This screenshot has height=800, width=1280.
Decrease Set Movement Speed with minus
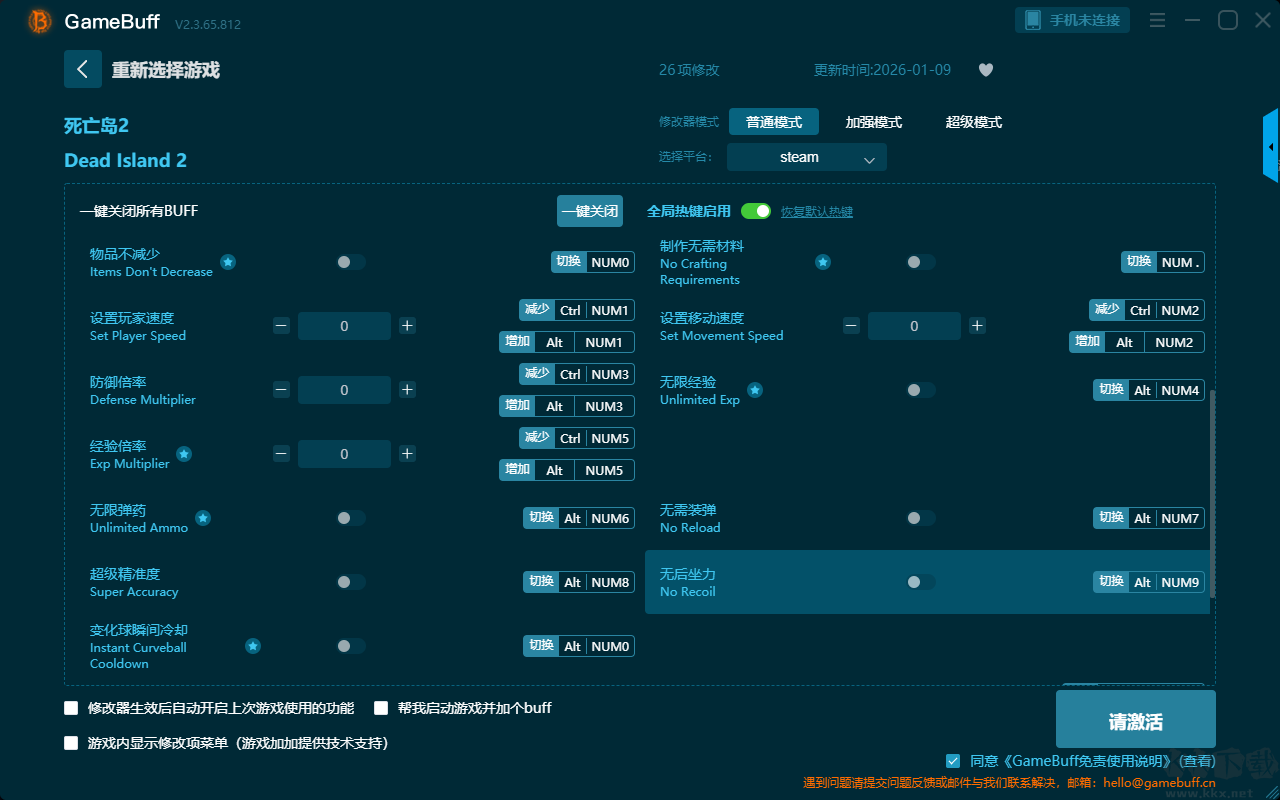click(x=851, y=326)
